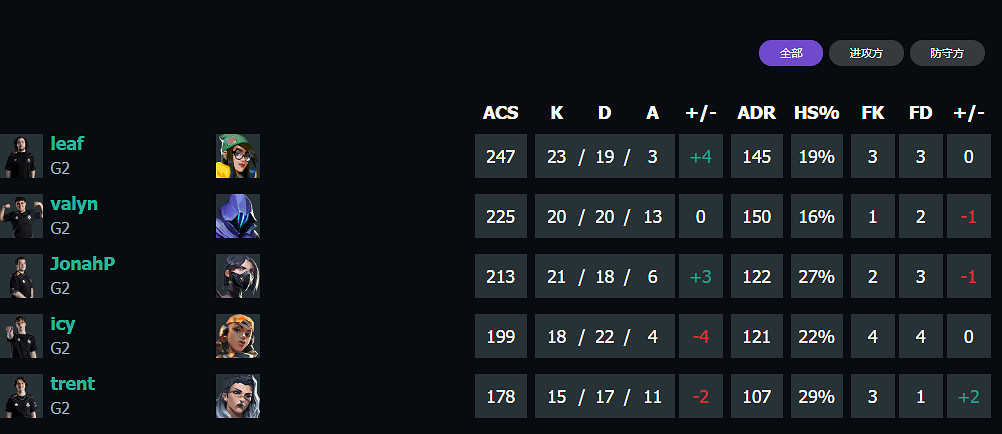Click the ACS column header
This screenshot has width=1002, height=434.
500,113
